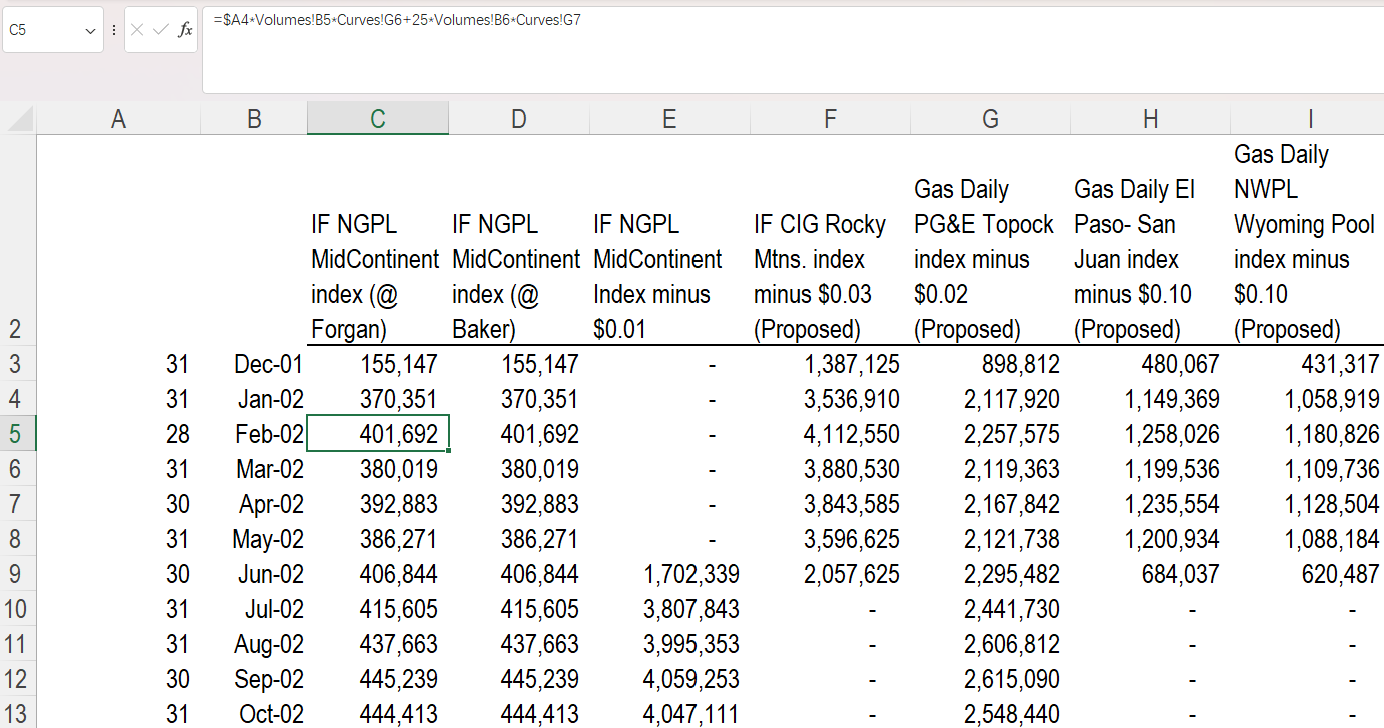Image resolution: width=1384 pixels, height=728 pixels.
Task: Open the Name Box dropdown arrow
Action: [x=90, y=31]
